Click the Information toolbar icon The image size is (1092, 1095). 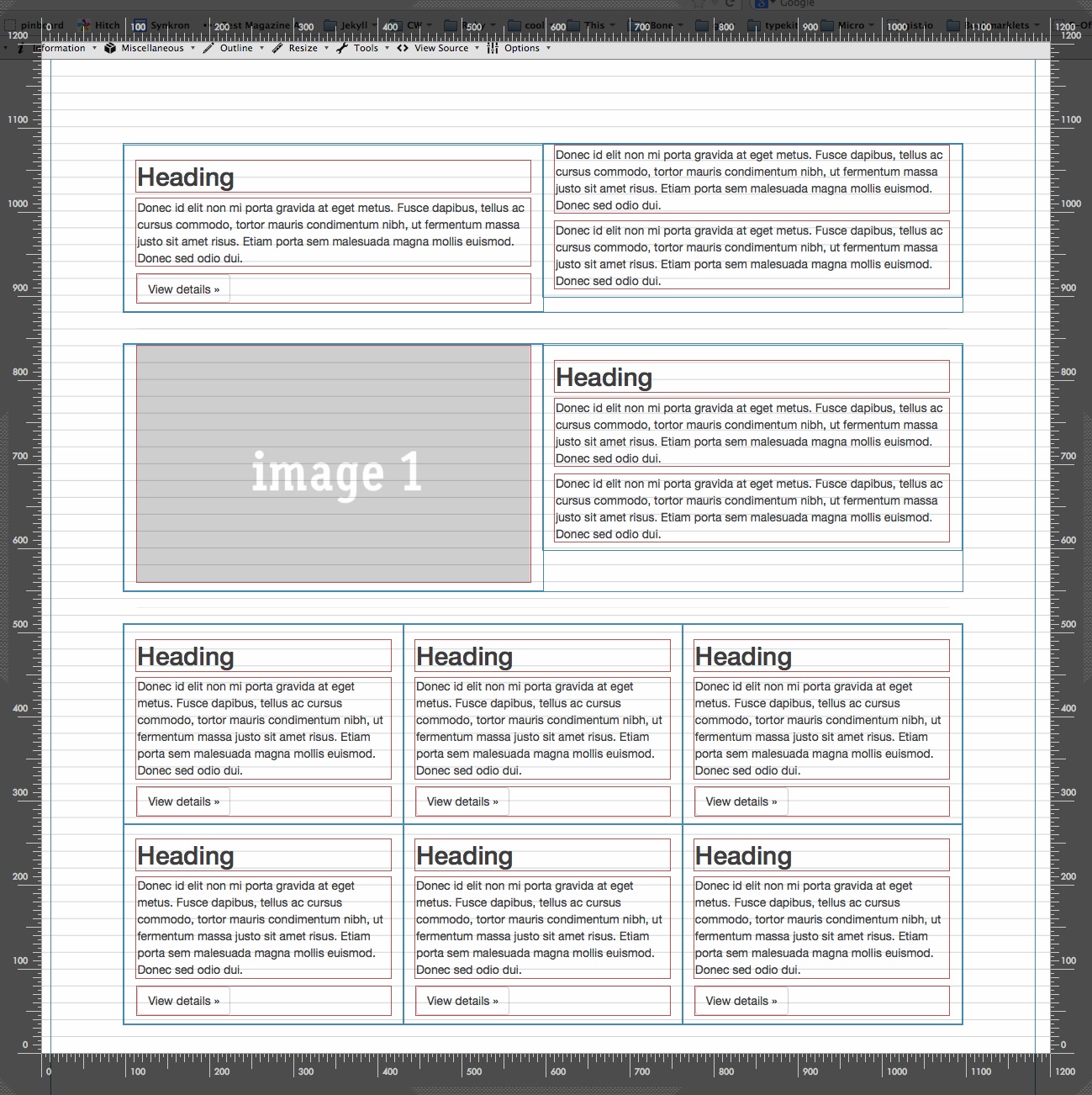pos(21,49)
